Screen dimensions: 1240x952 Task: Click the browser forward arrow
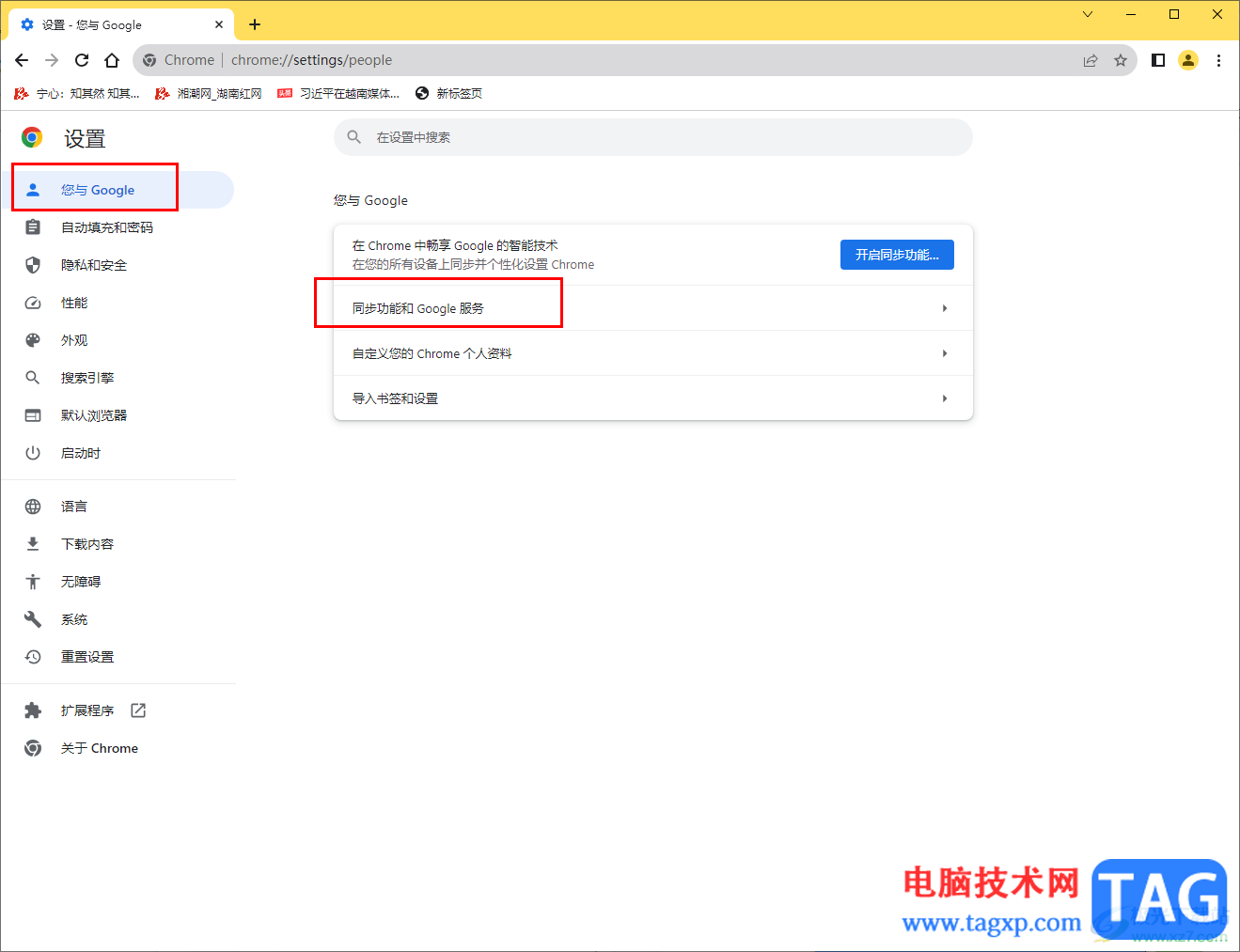[52, 60]
